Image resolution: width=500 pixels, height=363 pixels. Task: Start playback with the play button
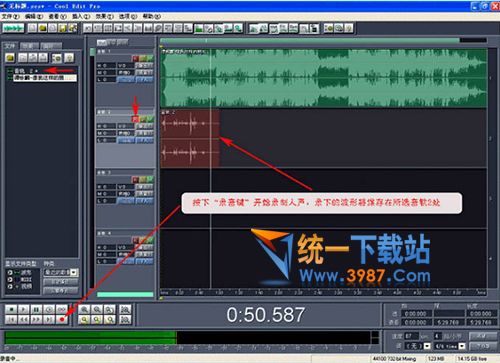(24, 309)
